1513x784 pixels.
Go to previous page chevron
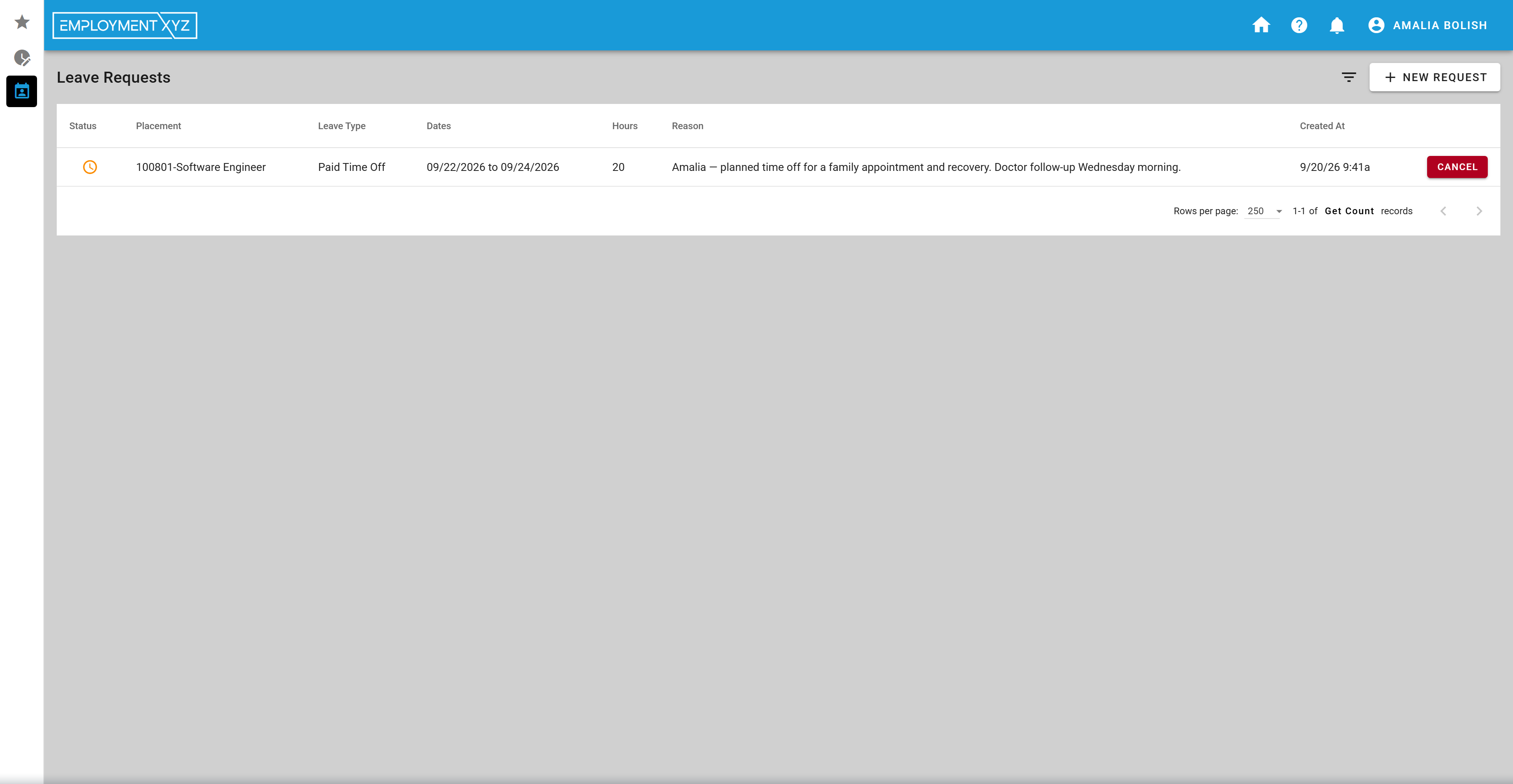click(x=1443, y=211)
